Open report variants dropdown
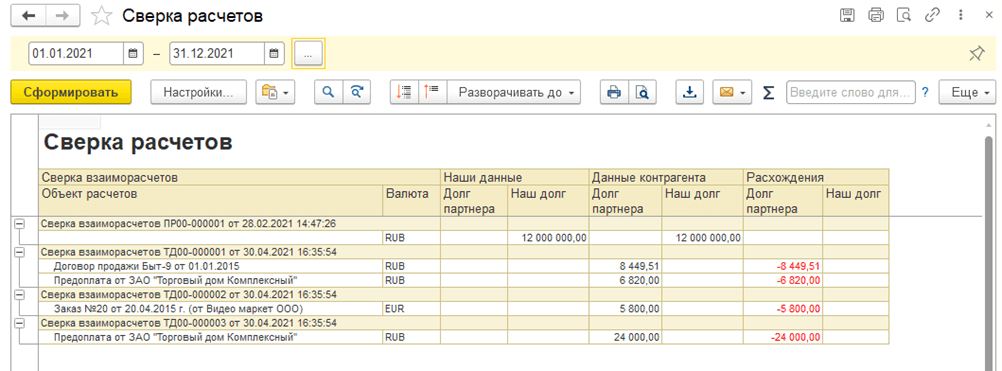This screenshot has width=1002, height=371. coord(275,93)
